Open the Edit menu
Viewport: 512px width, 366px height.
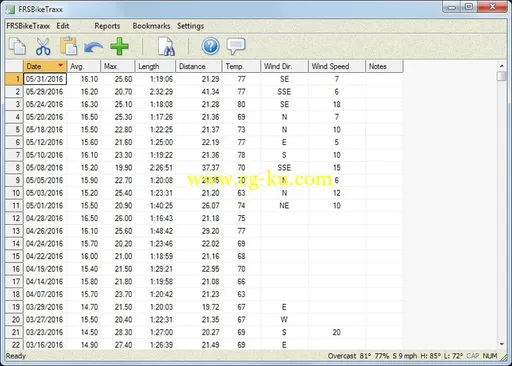click(x=63, y=26)
